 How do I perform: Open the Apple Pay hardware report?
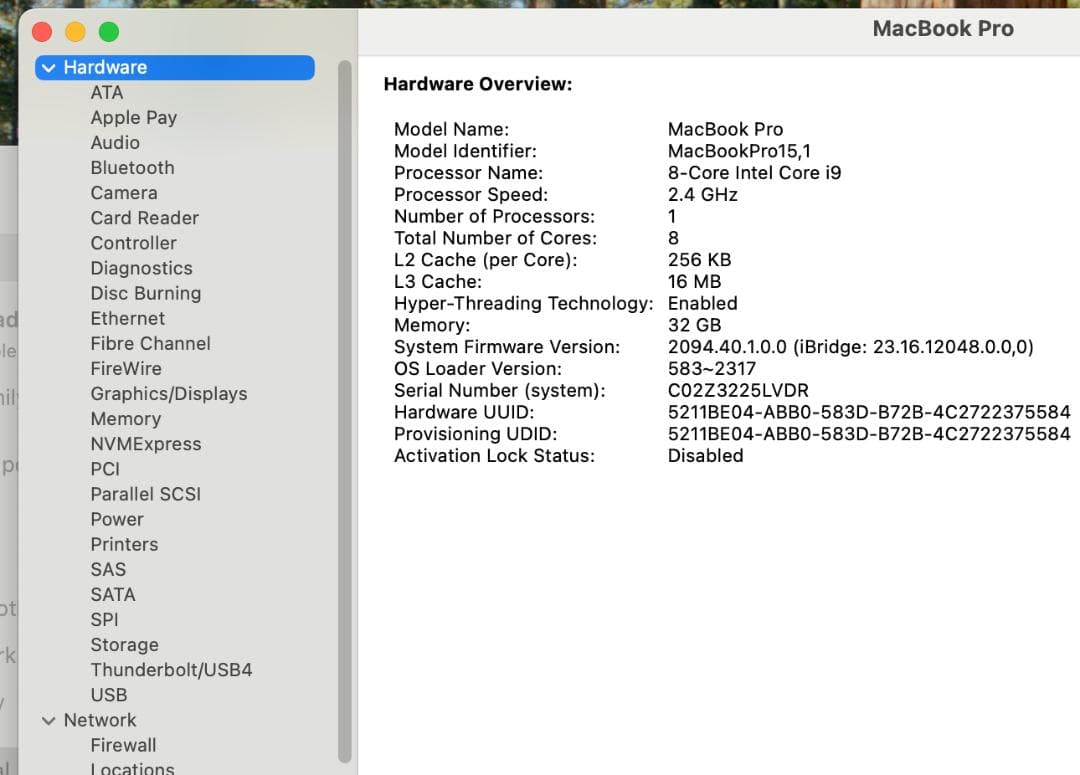[x=134, y=117]
